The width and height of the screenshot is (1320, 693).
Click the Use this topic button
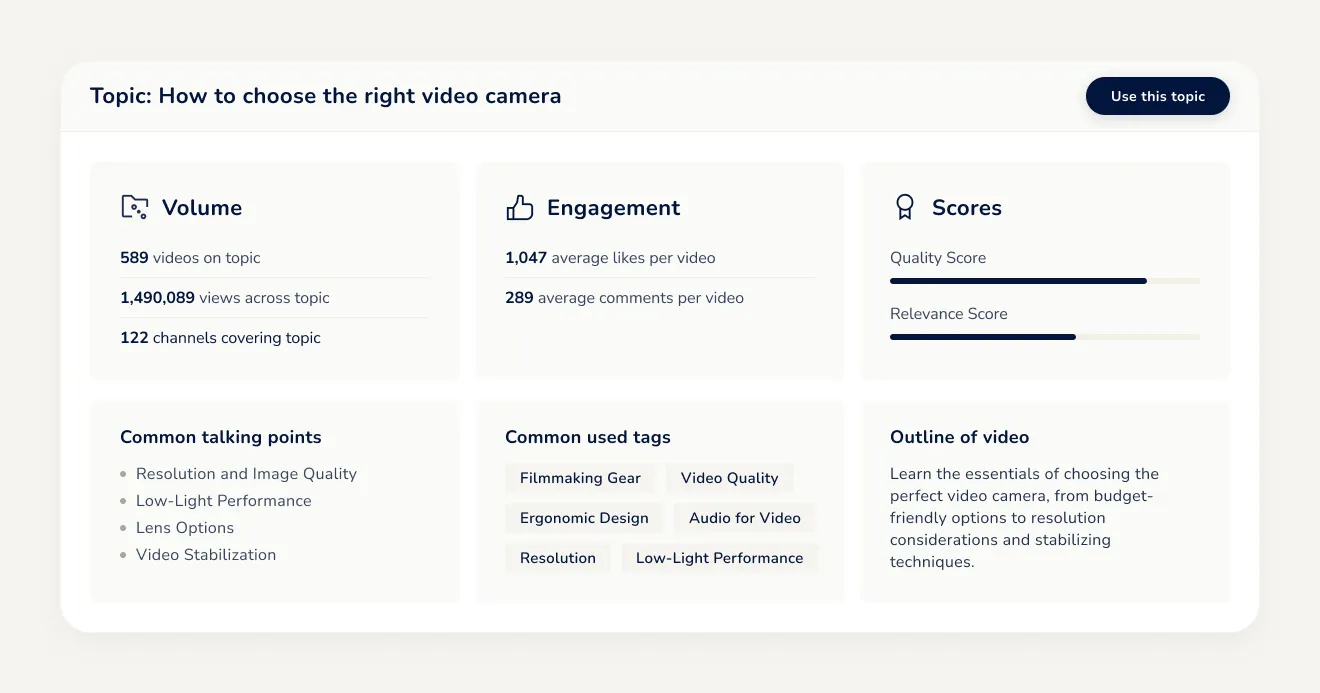tap(1157, 96)
